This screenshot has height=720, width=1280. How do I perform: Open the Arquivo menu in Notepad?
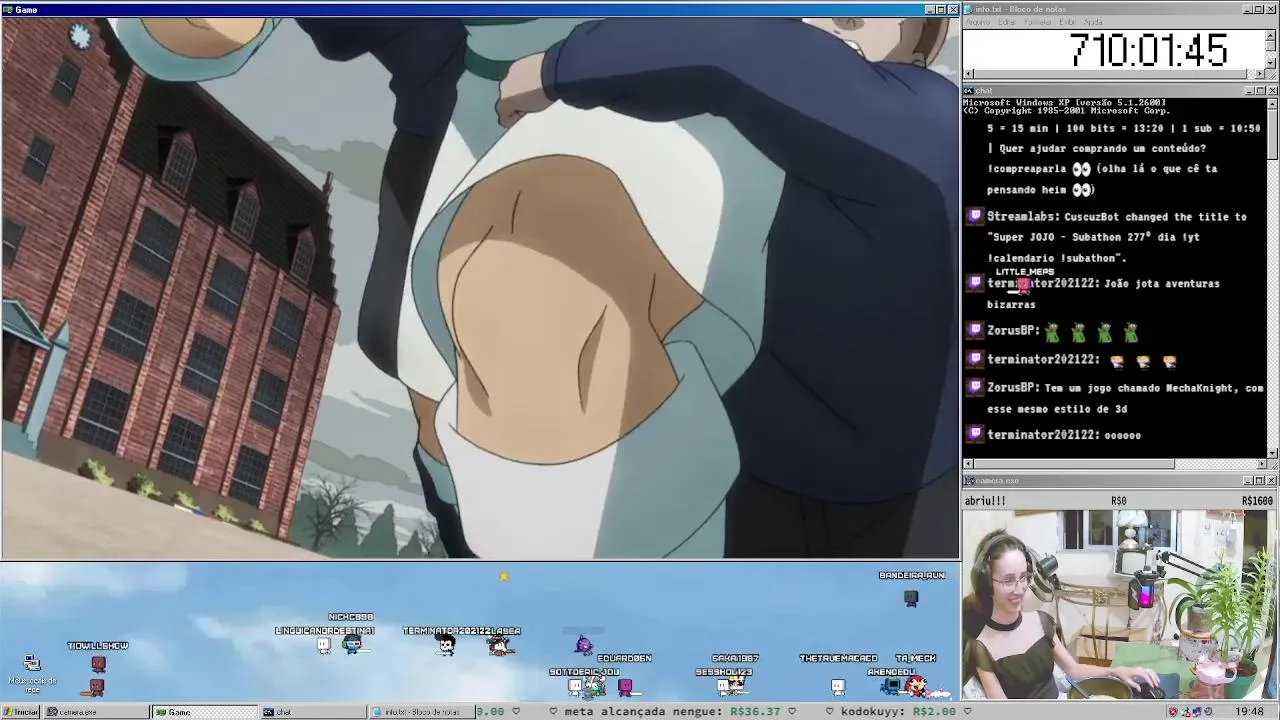[x=977, y=22]
